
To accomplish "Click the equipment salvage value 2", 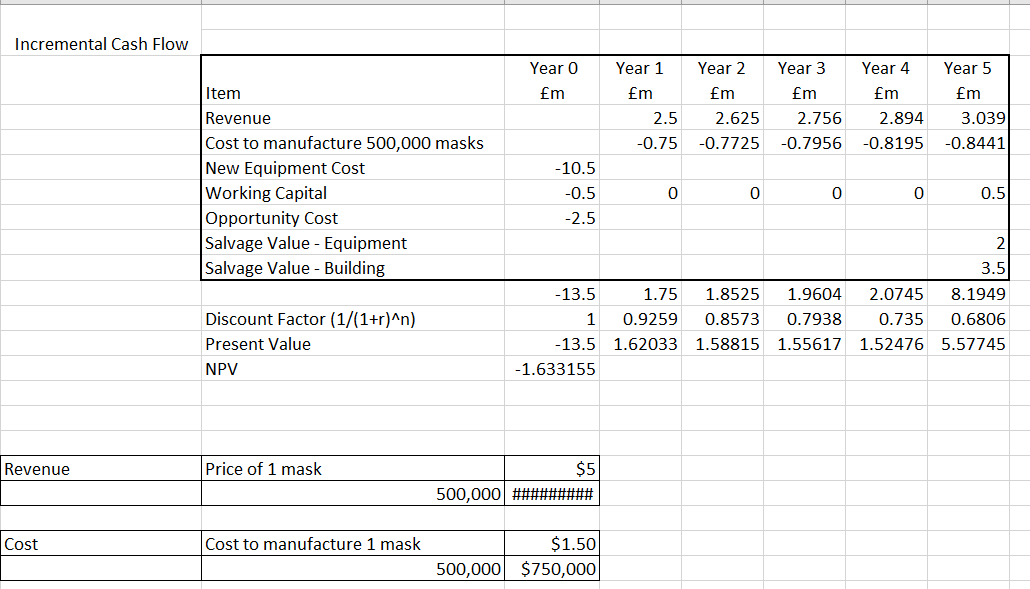I will (x=968, y=243).
